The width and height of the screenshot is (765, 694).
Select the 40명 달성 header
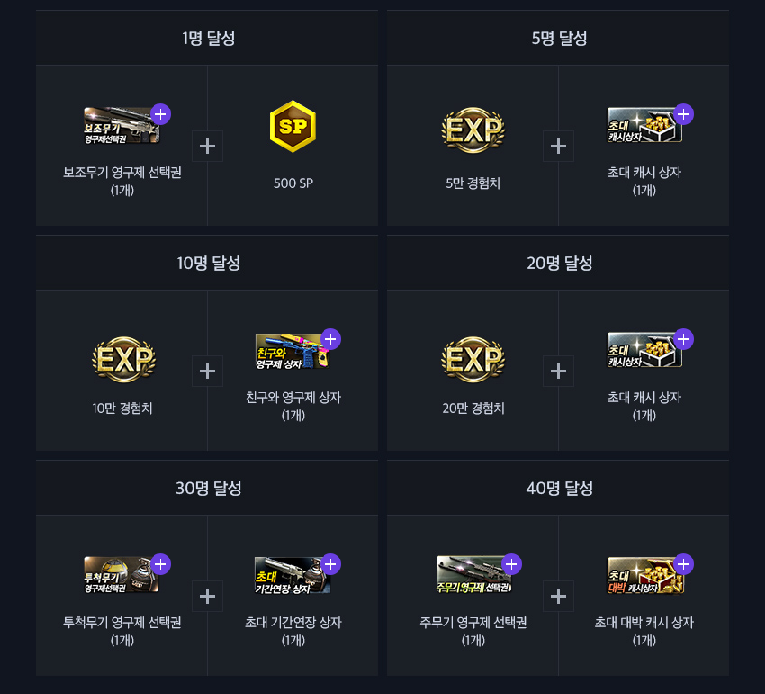558,488
